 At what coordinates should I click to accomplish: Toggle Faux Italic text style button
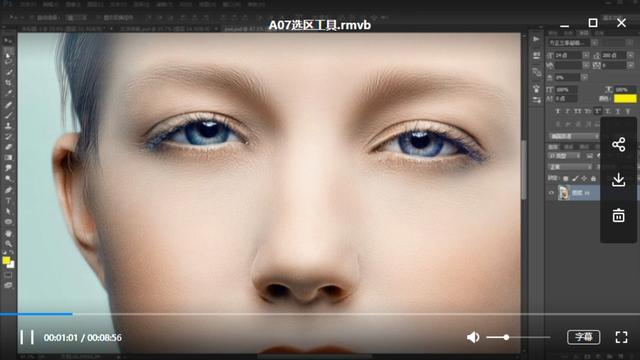pos(567,111)
